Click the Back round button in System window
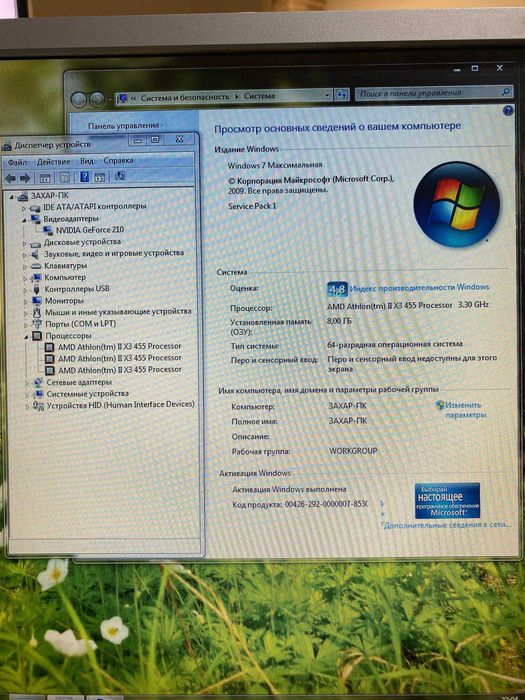 pos(79,100)
